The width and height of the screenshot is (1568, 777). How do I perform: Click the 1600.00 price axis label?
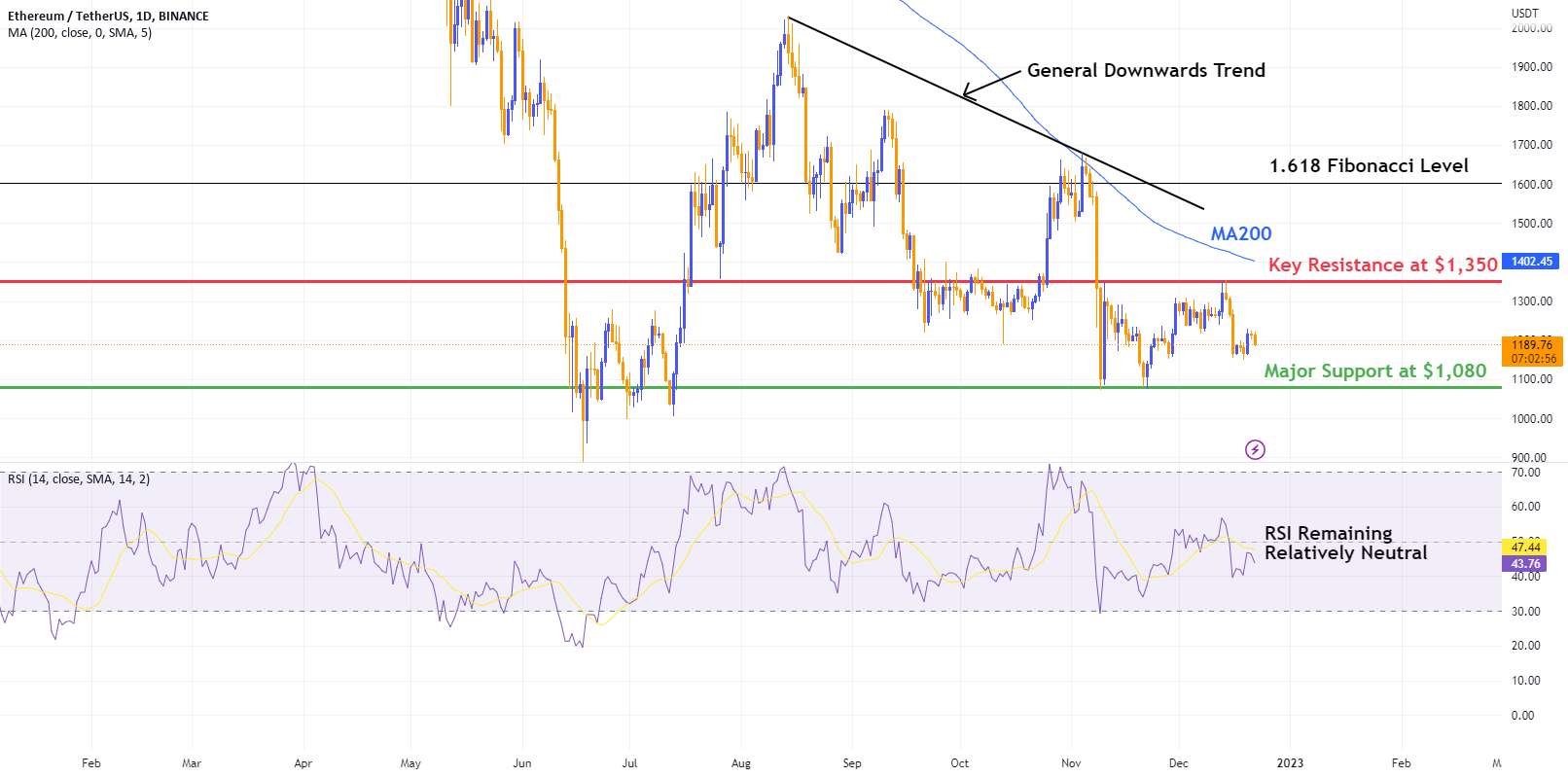click(x=1532, y=185)
